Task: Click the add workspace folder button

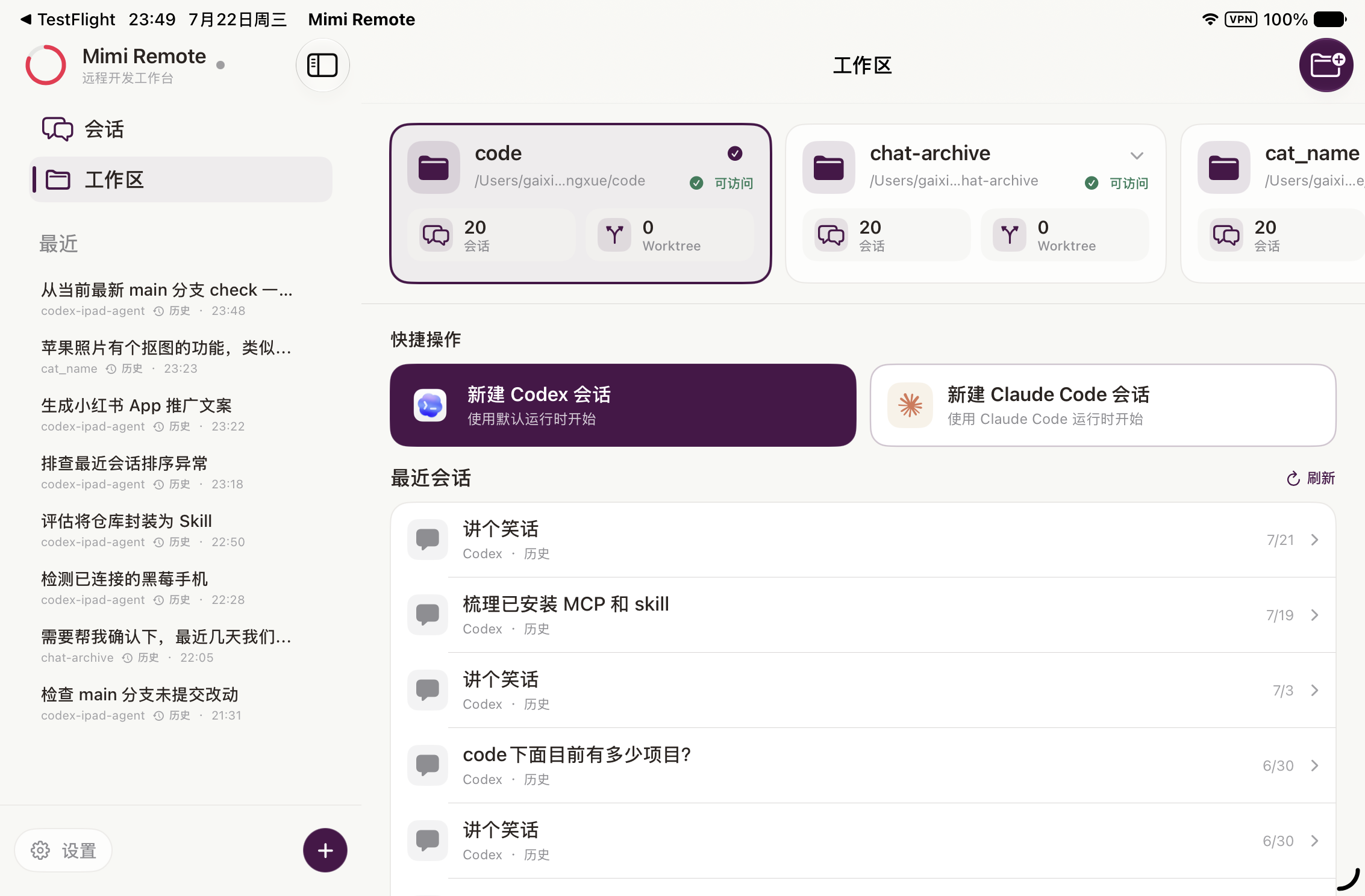Action: point(1326,65)
